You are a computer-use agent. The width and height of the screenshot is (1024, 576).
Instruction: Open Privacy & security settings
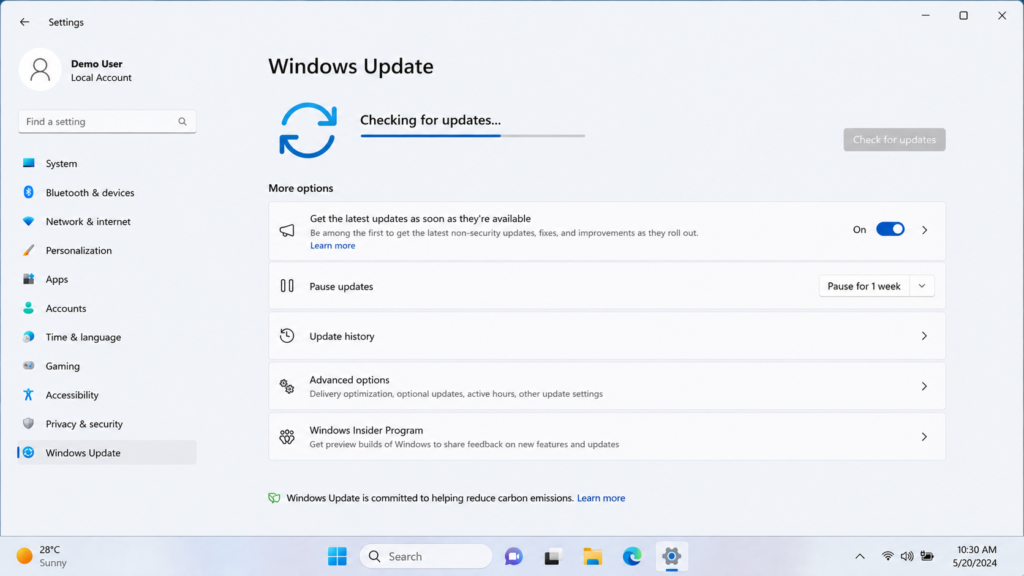tap(107, 424)
